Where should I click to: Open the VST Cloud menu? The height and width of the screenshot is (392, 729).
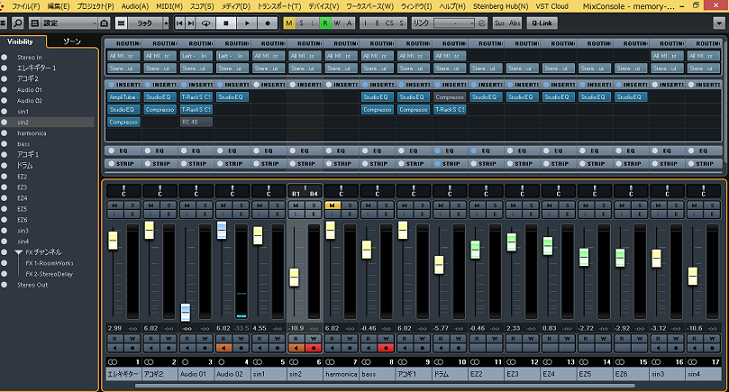(552, 6)
